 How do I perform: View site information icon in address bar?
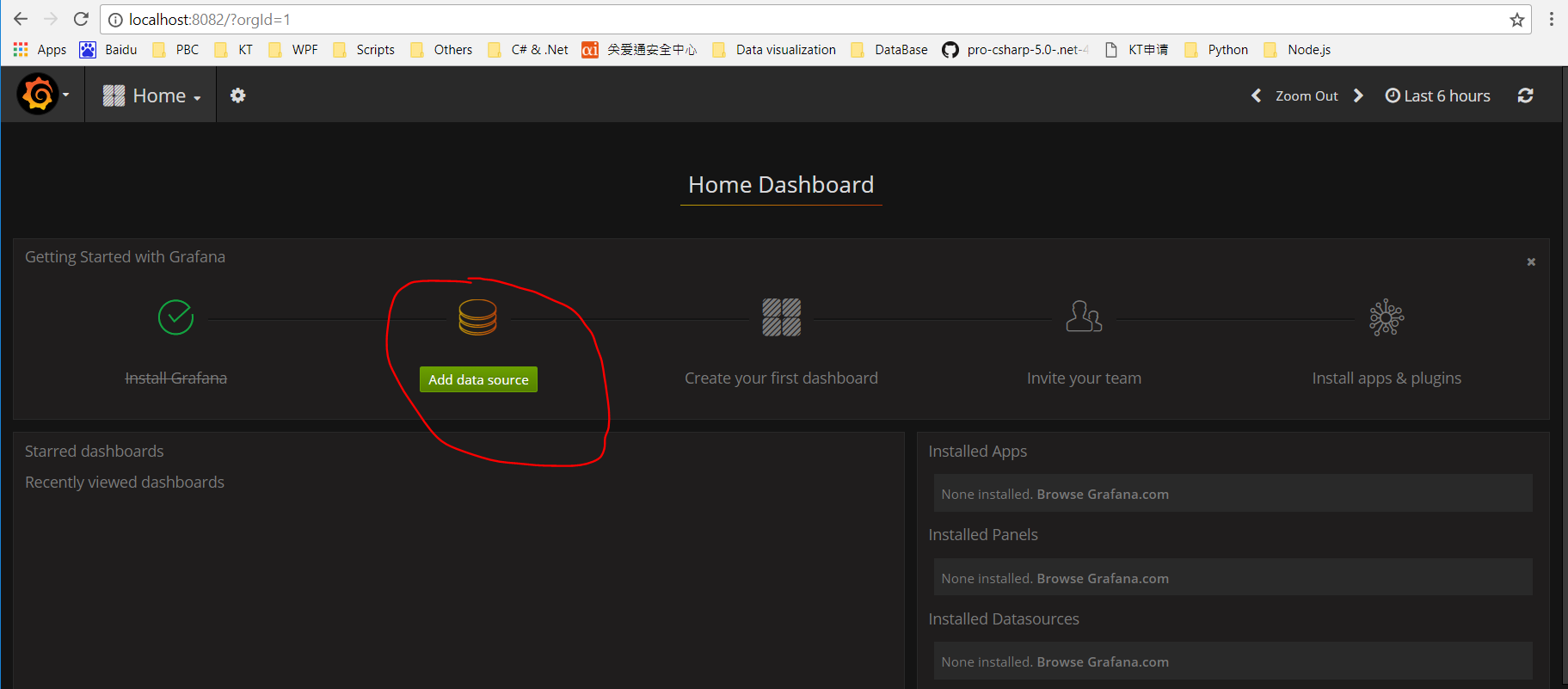115,19
